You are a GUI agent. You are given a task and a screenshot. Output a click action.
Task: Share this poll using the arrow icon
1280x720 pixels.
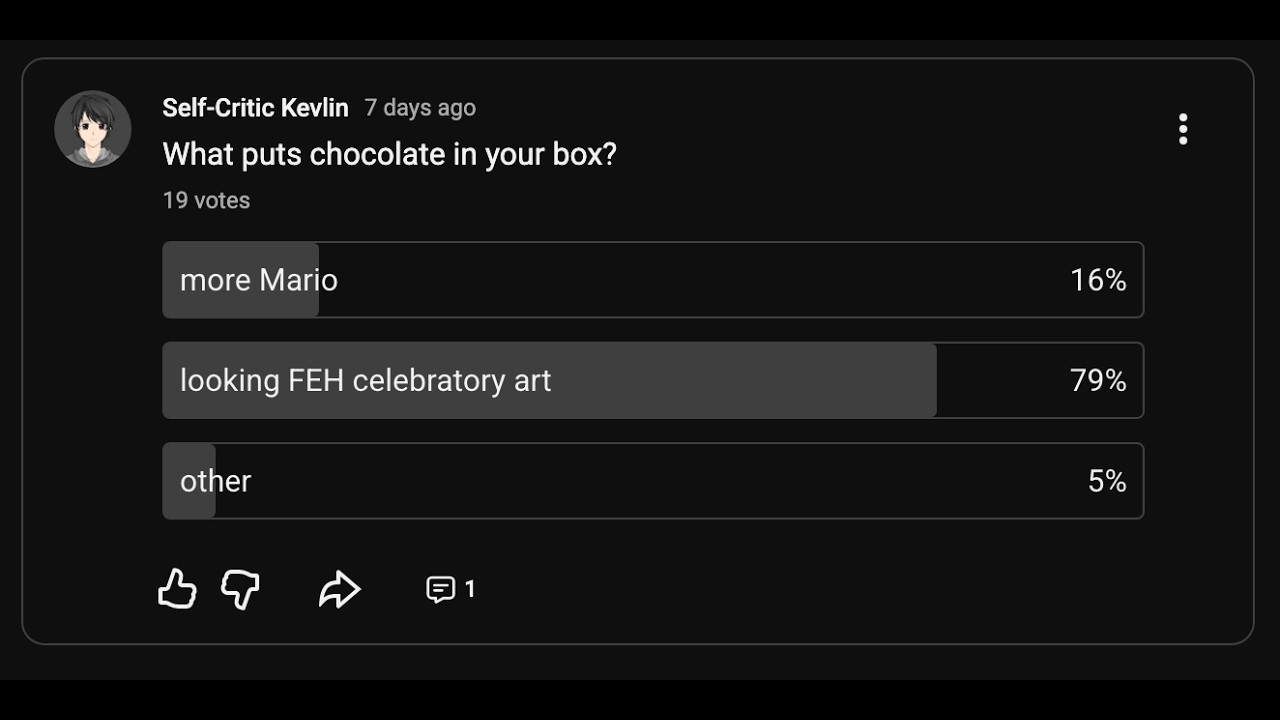(x=339, y=589)
